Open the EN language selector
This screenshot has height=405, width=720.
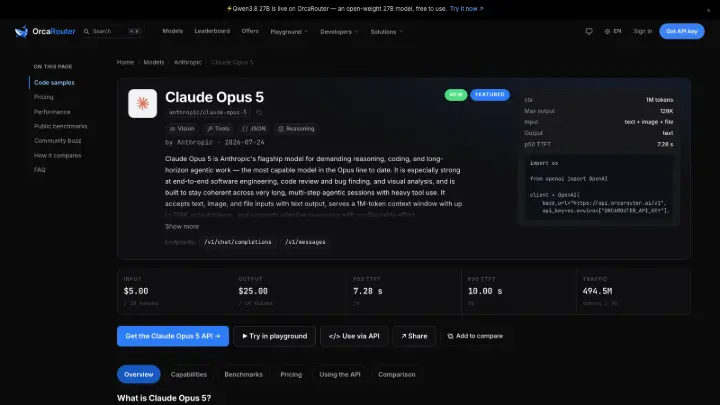coord(613,31)
